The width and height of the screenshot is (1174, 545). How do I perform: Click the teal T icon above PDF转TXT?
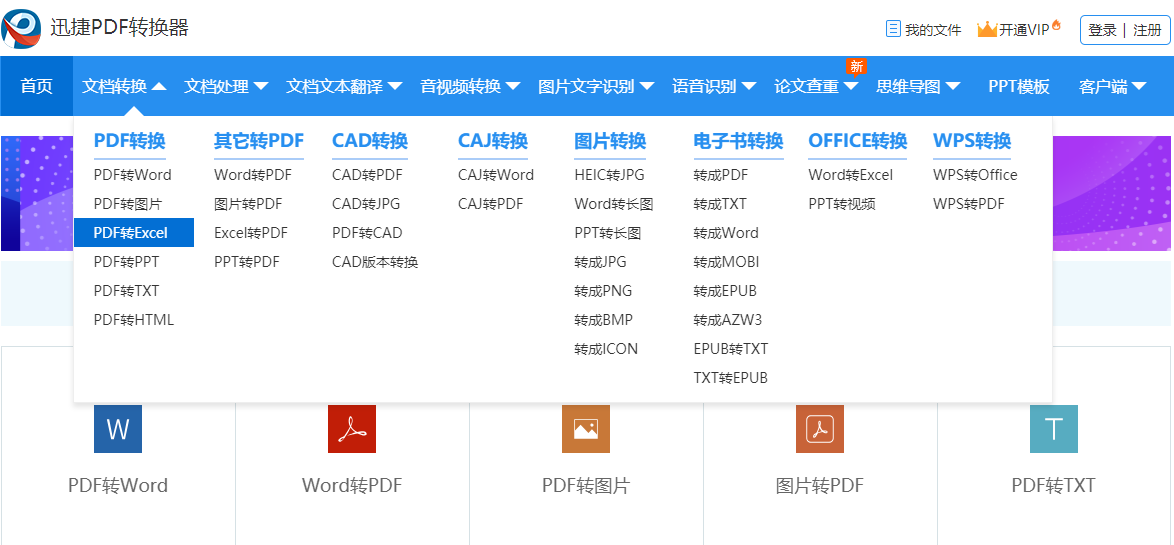click(1053, 429)
